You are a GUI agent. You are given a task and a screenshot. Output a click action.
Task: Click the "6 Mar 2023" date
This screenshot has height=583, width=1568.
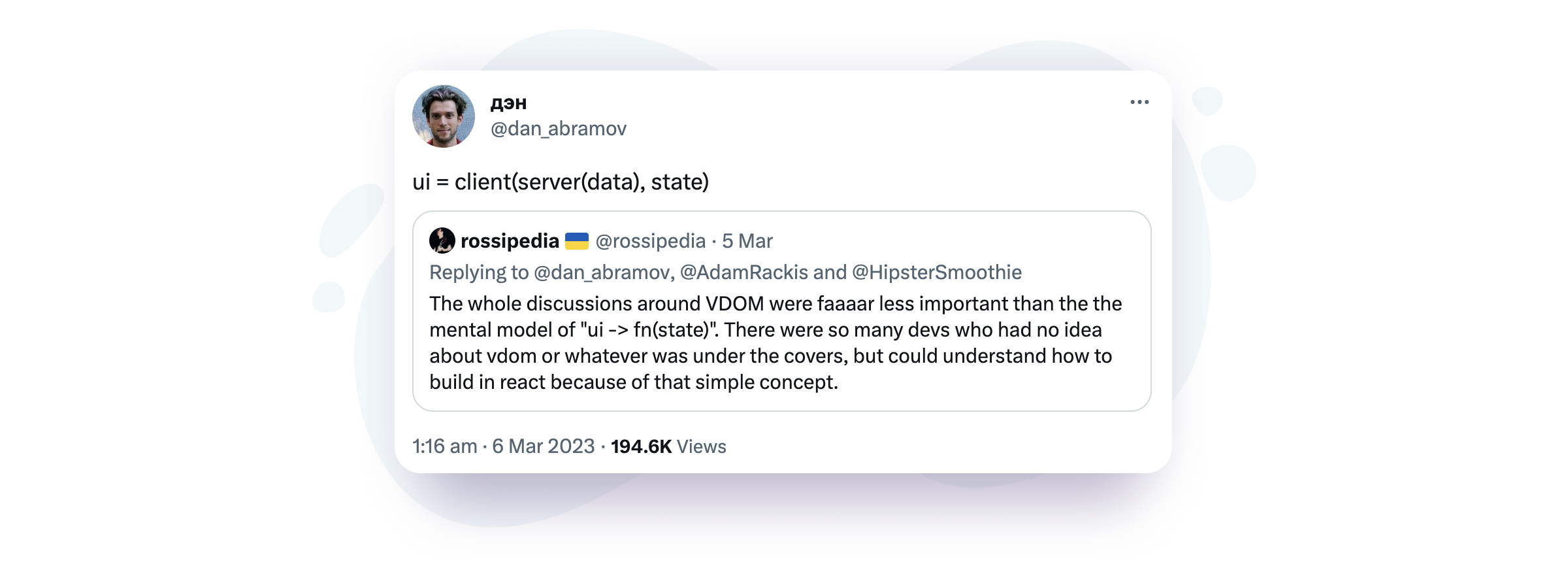544,446
